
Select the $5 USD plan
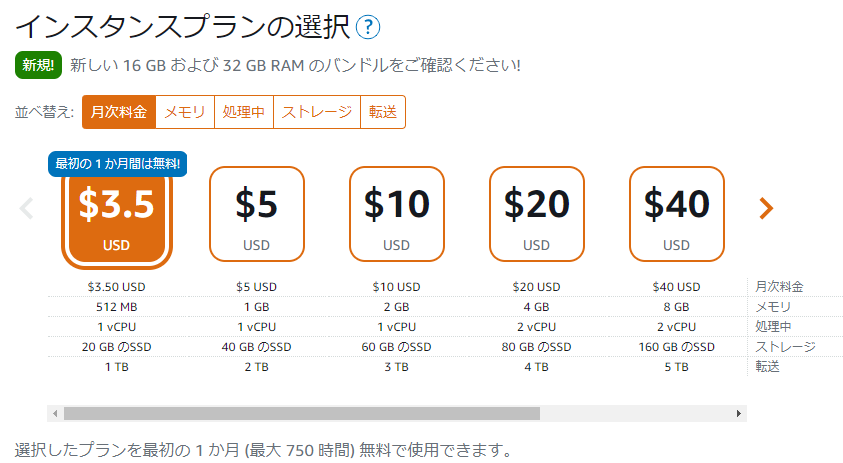tap(256, 213)
